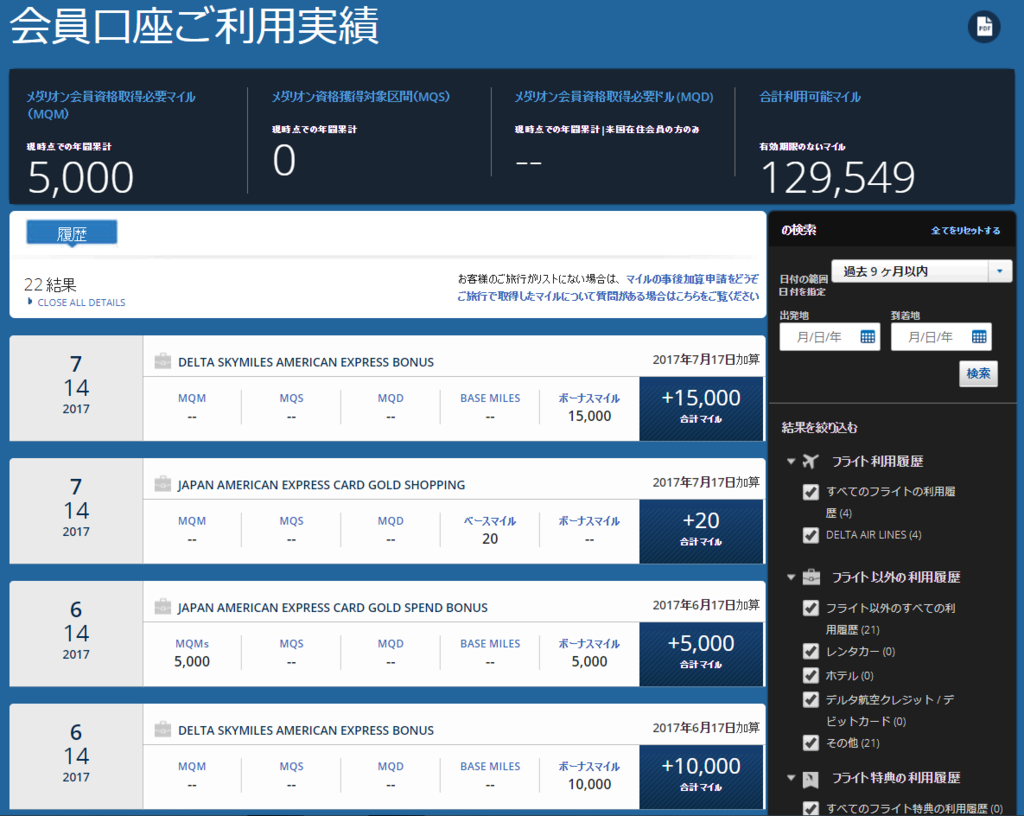Click the +10,000 合計マイル tile

[x=701, y=776]
